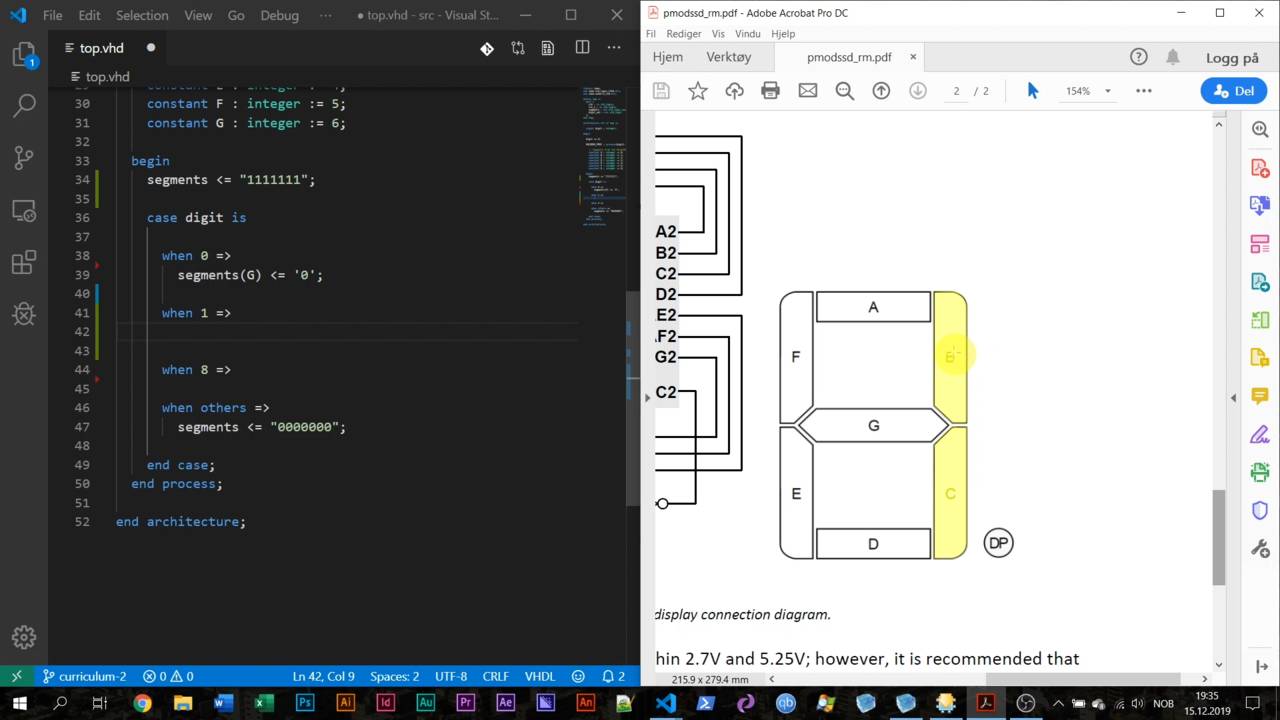Switch to the Verktøy tab in Acrobat

point(728,57)
